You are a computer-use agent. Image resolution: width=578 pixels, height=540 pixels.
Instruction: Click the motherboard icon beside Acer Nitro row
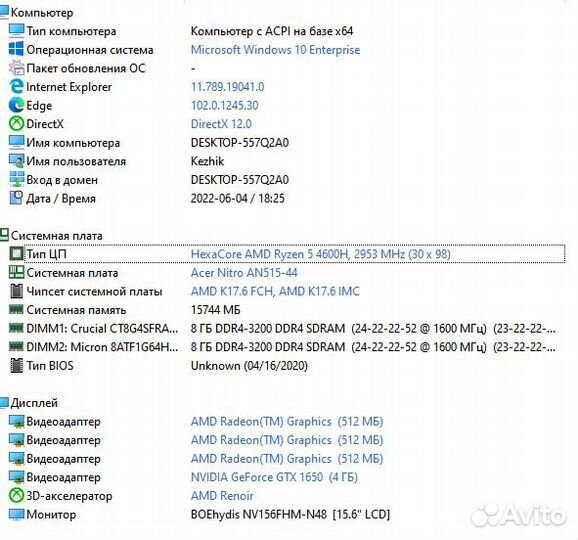coord(16,272)
